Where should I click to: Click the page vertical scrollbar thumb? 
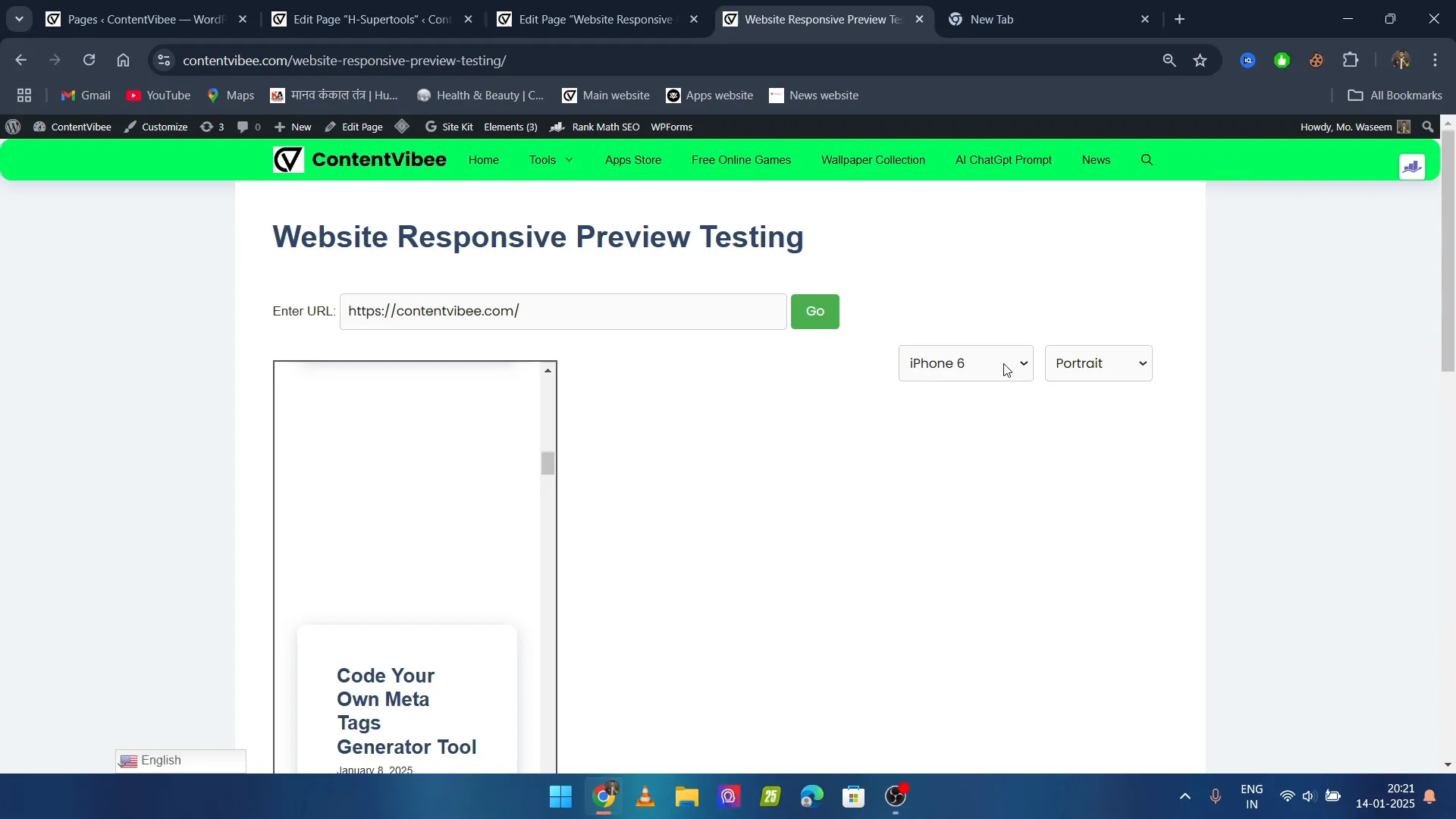(x=1448, y=250)
